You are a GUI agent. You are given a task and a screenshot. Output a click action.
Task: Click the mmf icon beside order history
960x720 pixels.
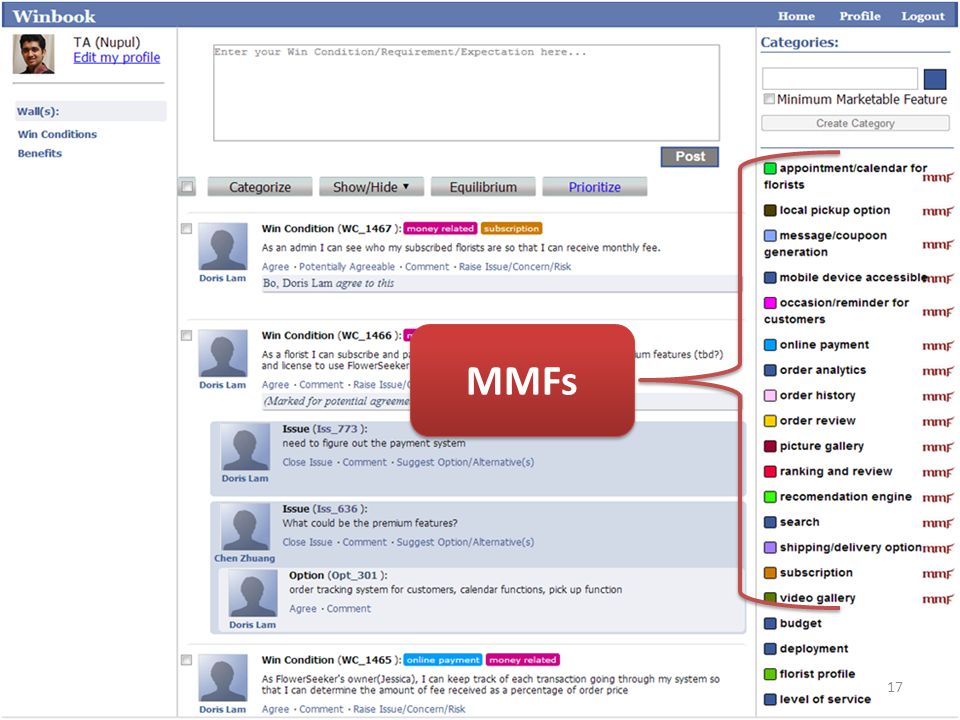(938, 396)
